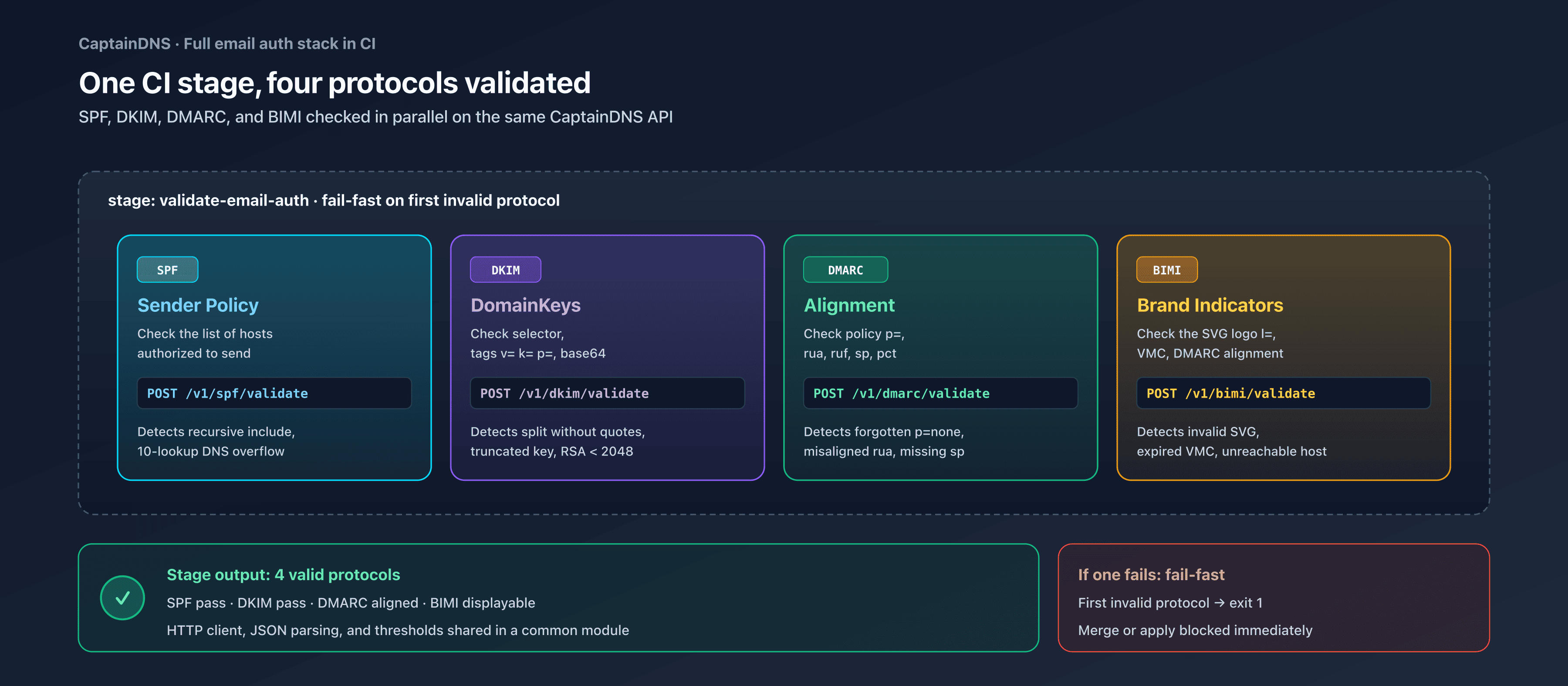The height and width of the screenshot is (686, 1568).
Task: Click the BIMI badge label
Action: (x=1167, y=270)
